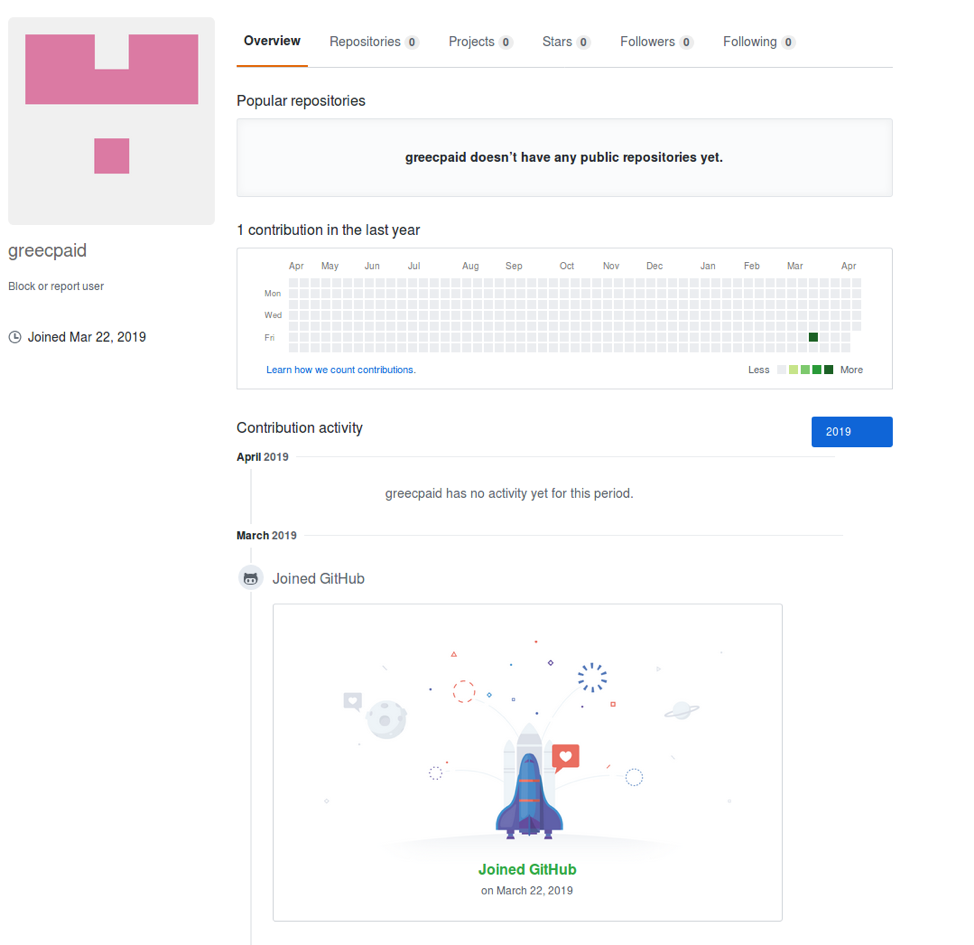
Task: Click the light green legend swatch
Action: 793,370
